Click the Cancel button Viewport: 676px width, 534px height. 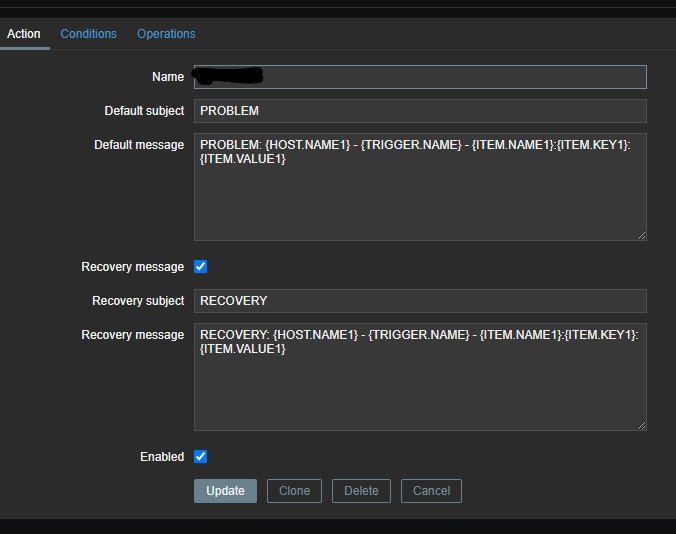431,491
